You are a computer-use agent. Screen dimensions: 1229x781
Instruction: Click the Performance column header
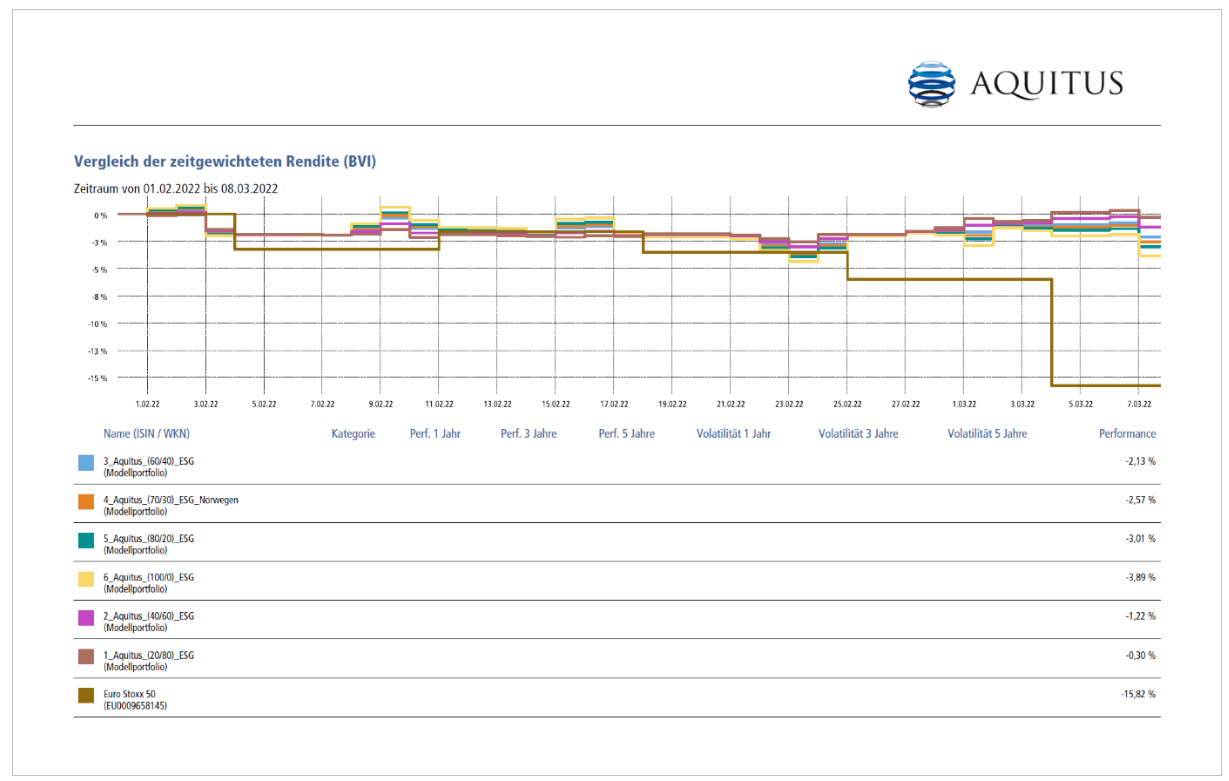tap(1127, 434)
